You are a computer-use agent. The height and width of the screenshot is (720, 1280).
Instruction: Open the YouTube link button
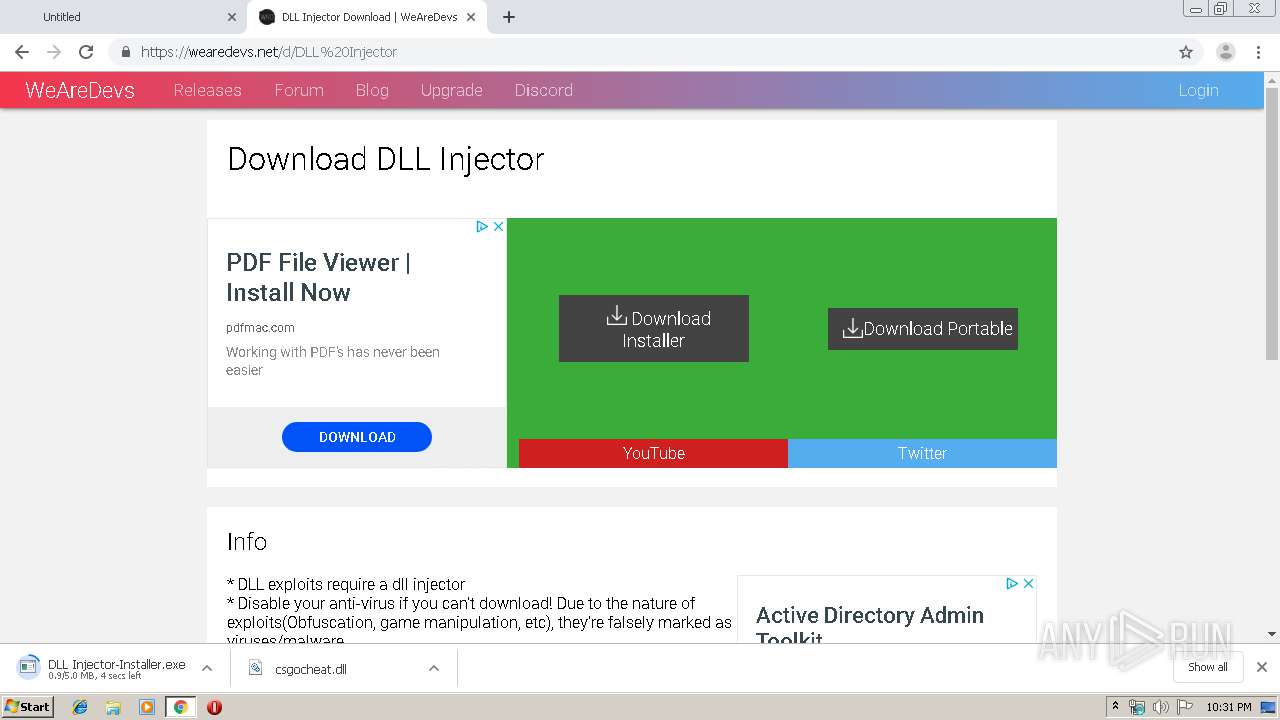point(653,453)
